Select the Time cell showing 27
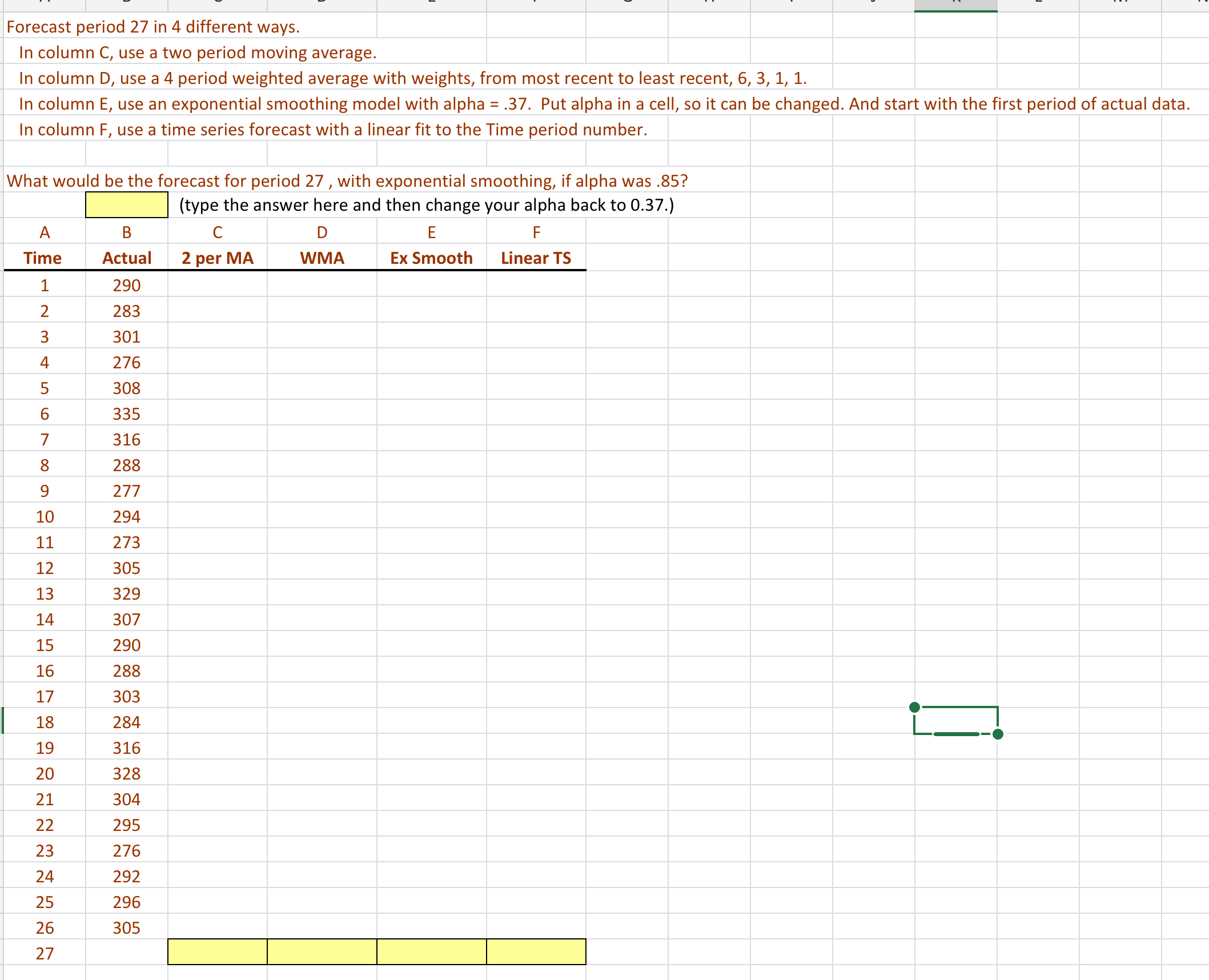 point(45,954)
